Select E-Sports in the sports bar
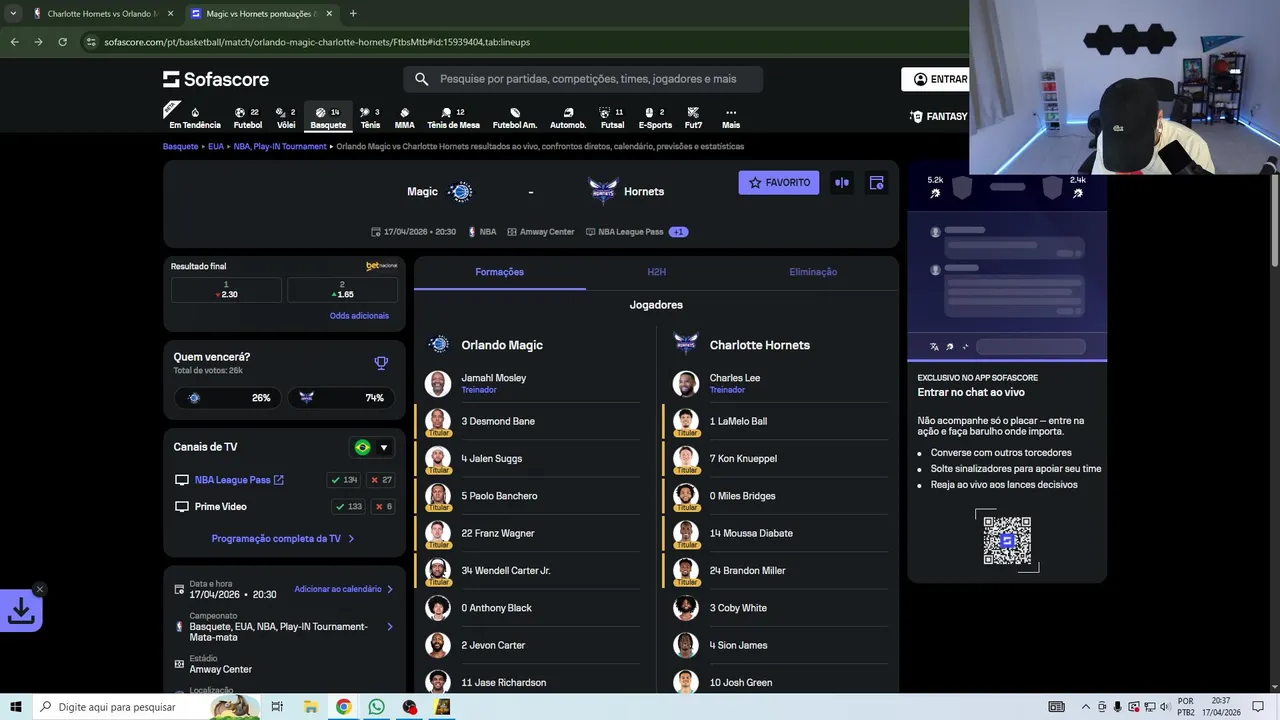The height and width of the screenshot is (720, 1280). pos(655,118)
